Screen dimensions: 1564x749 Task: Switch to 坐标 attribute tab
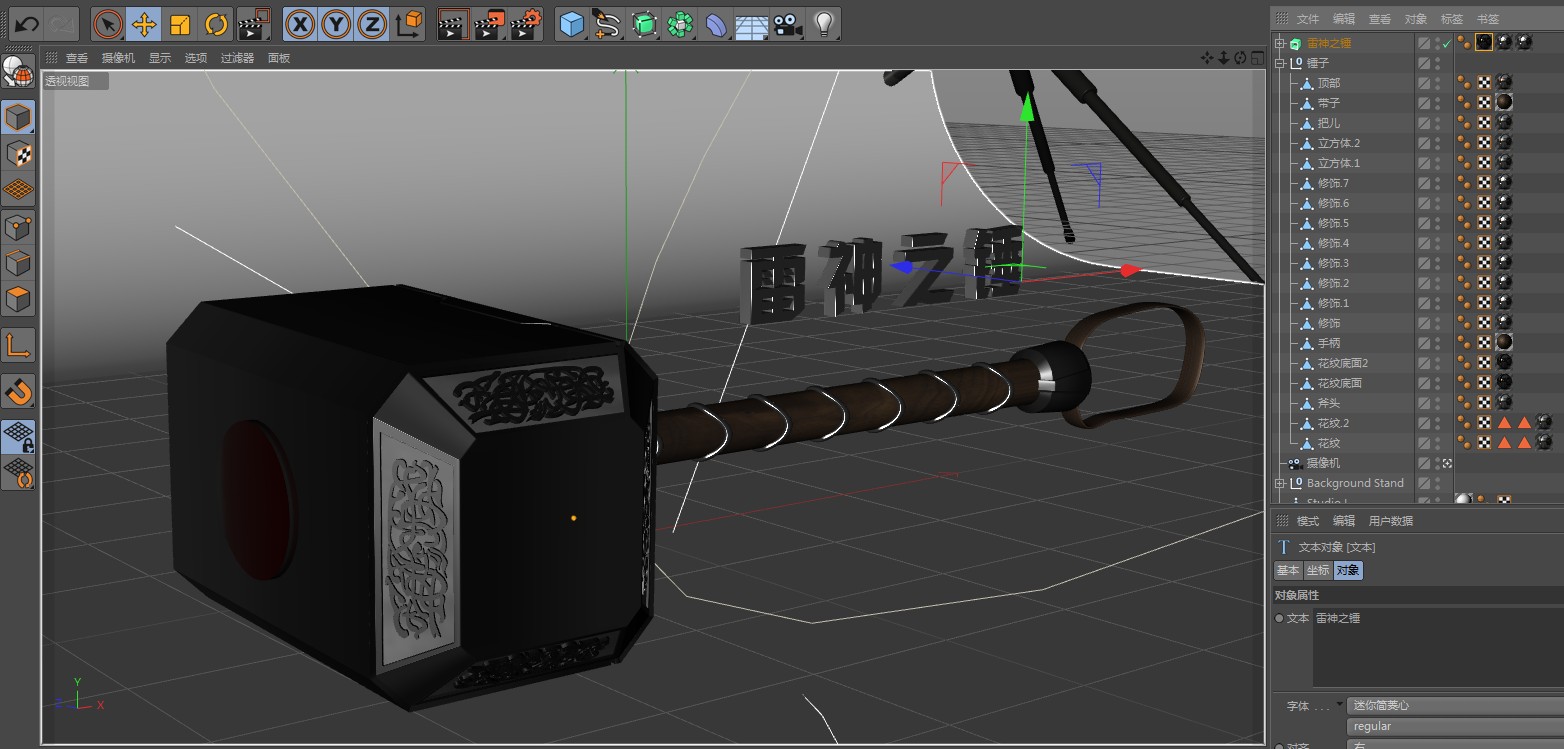1317,570
